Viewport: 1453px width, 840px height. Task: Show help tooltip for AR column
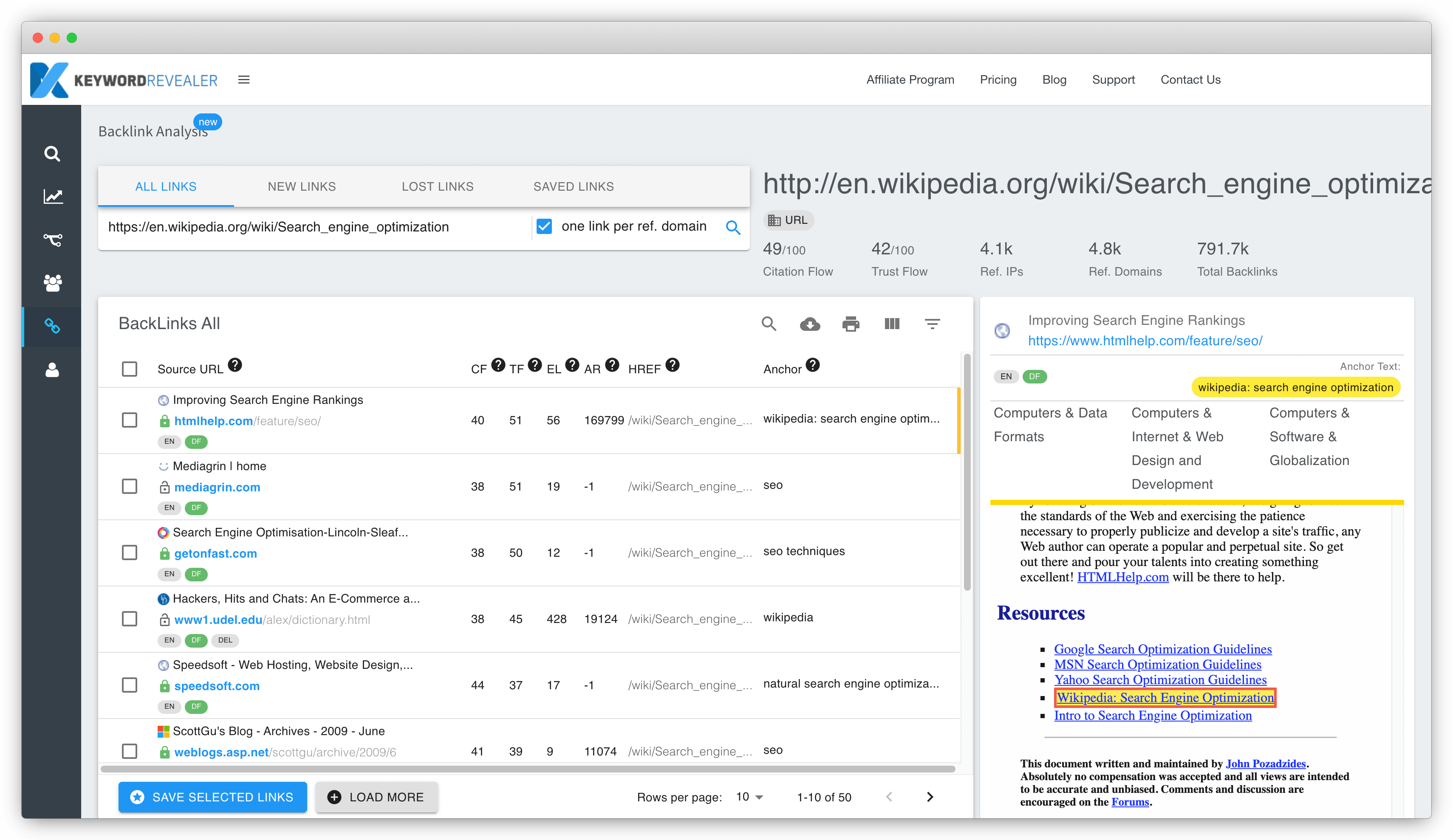(x=612, y=365)
